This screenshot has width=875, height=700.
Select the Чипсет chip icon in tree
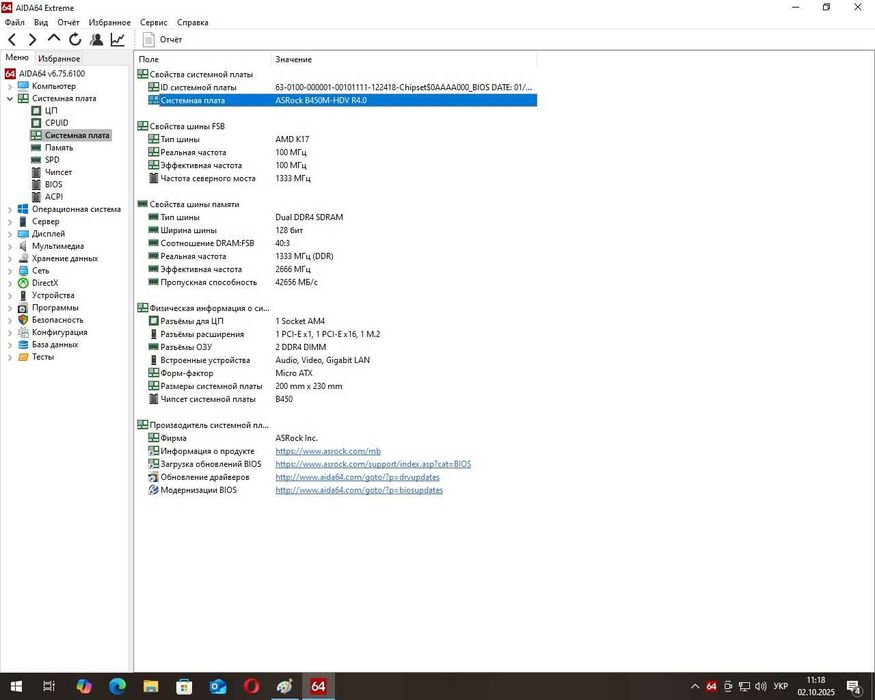point(36,172)
